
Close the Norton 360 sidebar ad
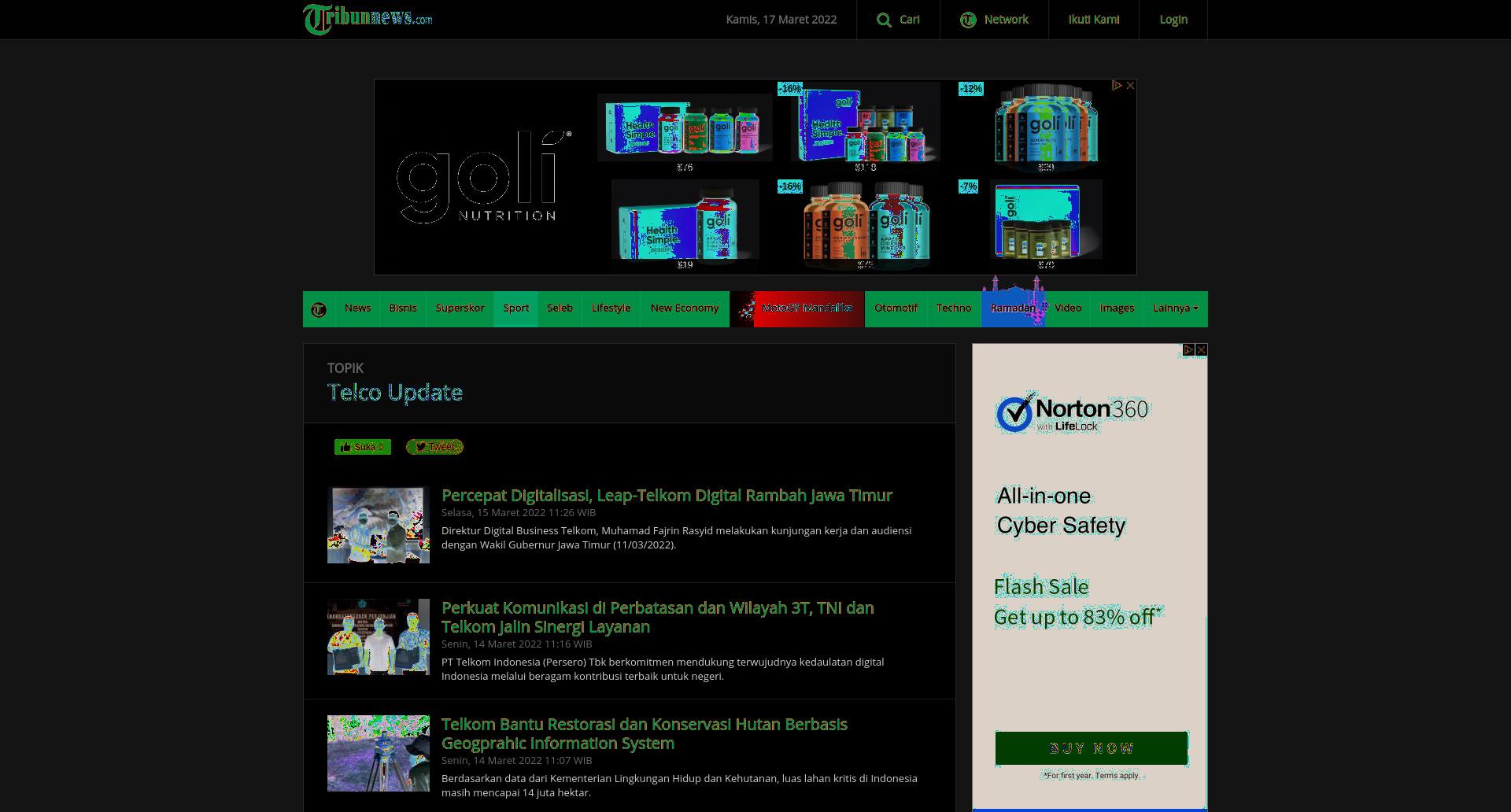1201,349
